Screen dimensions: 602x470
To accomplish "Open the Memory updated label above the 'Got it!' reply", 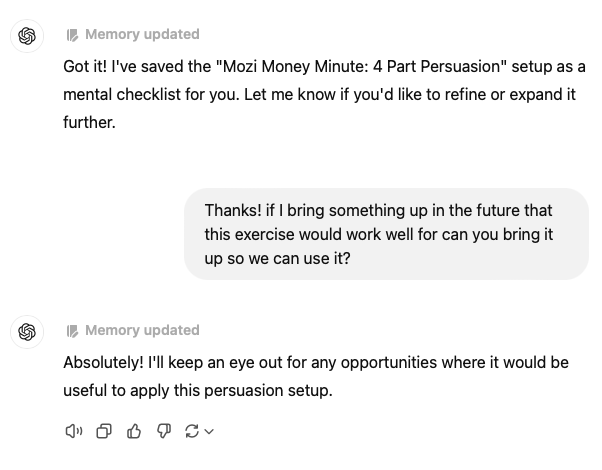I will click(142, 34).
